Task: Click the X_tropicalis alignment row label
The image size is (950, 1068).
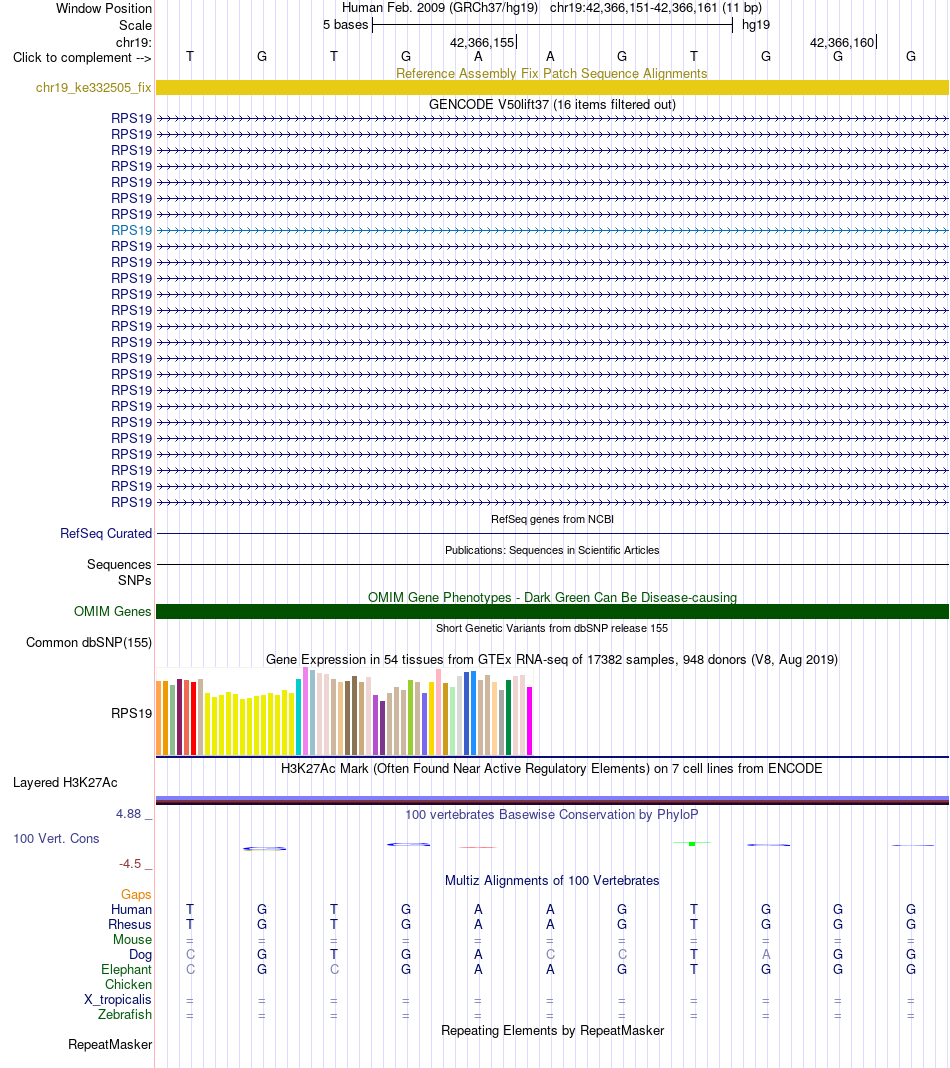Action: [117, 999]
